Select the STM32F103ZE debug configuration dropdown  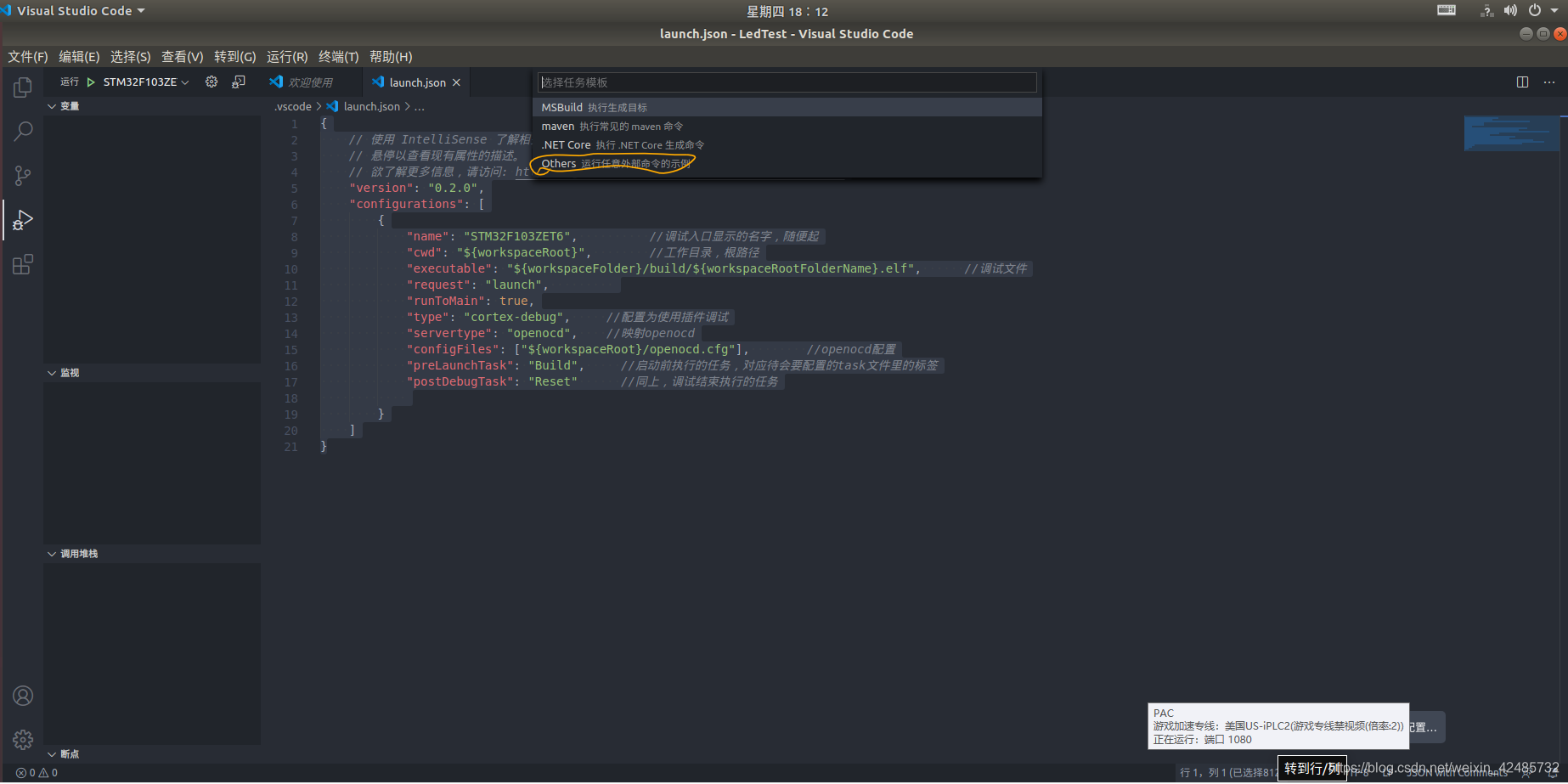click(145, 82)
